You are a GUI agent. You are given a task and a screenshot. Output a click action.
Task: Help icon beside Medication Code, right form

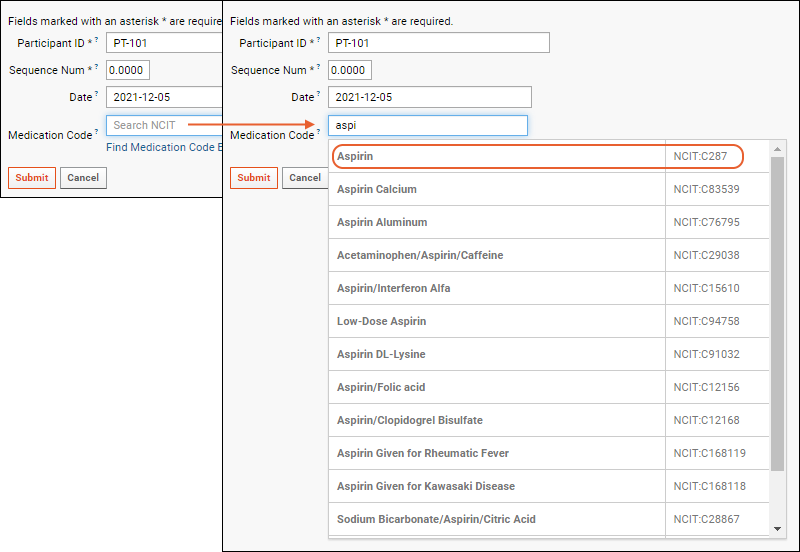point(318,132)
